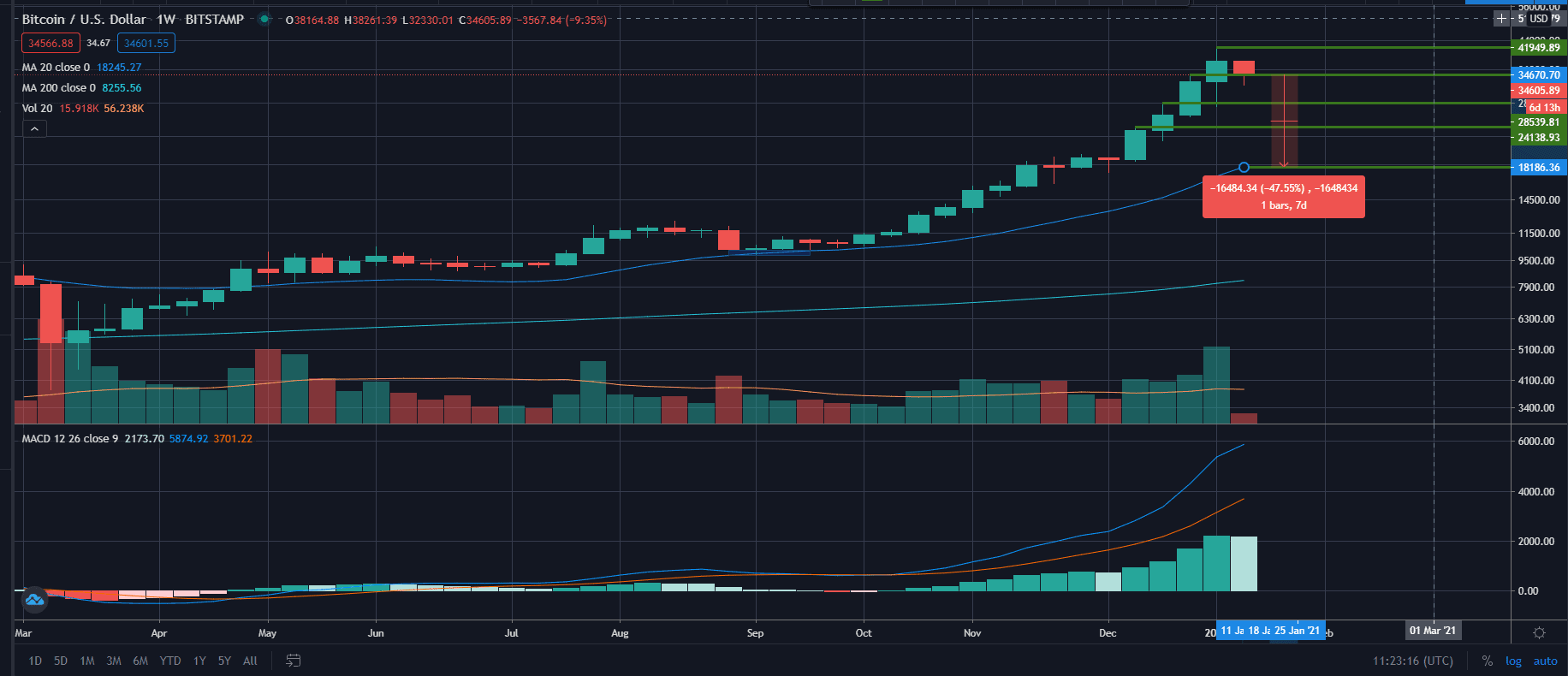Click the red price range measurement label

coord(1283,197)
